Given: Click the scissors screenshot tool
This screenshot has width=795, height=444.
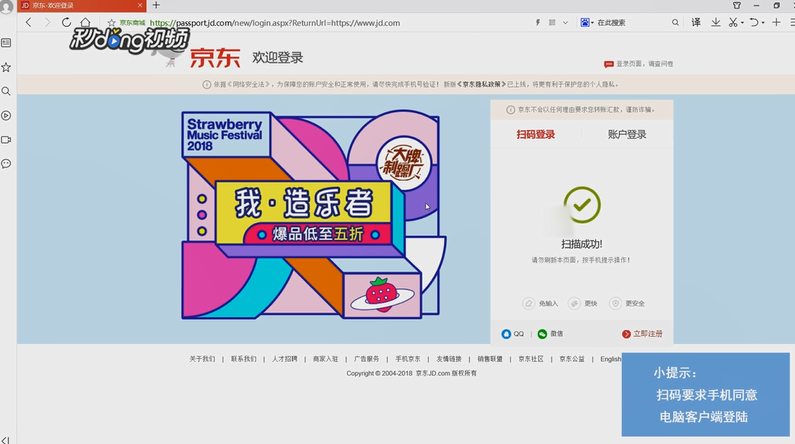Looking at the screenshot, I should [733, 22].
